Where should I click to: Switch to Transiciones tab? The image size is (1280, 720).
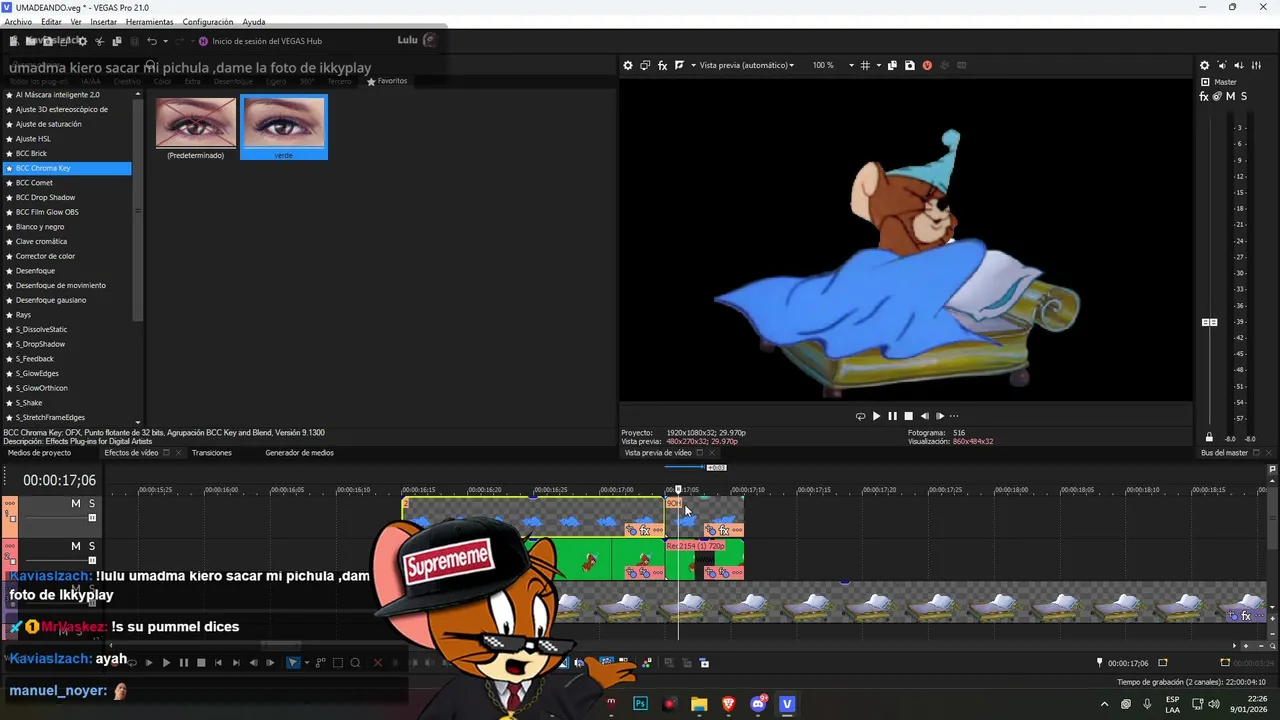(212, 453)
